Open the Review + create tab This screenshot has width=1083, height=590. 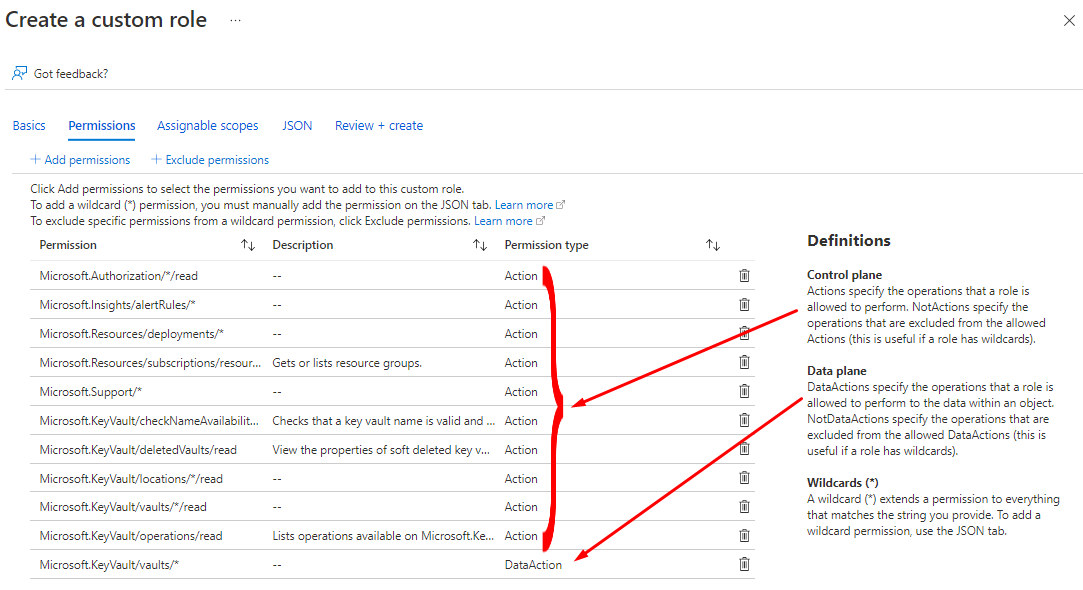click(x=378, y=126)
